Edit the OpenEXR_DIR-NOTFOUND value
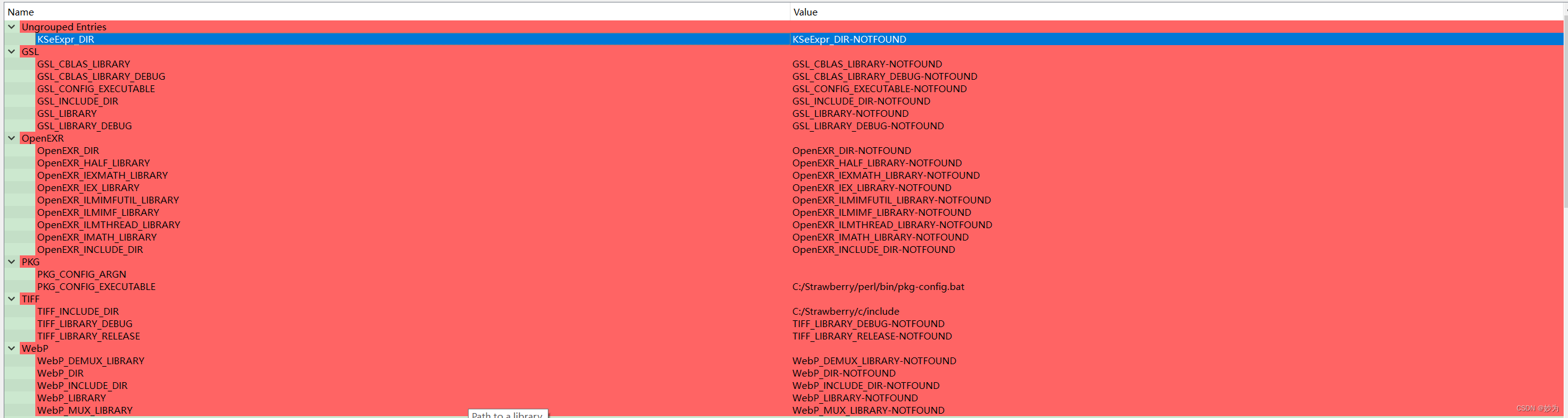Image resolution: width=1568 pixels, height=418 pixels. [852, 151]
